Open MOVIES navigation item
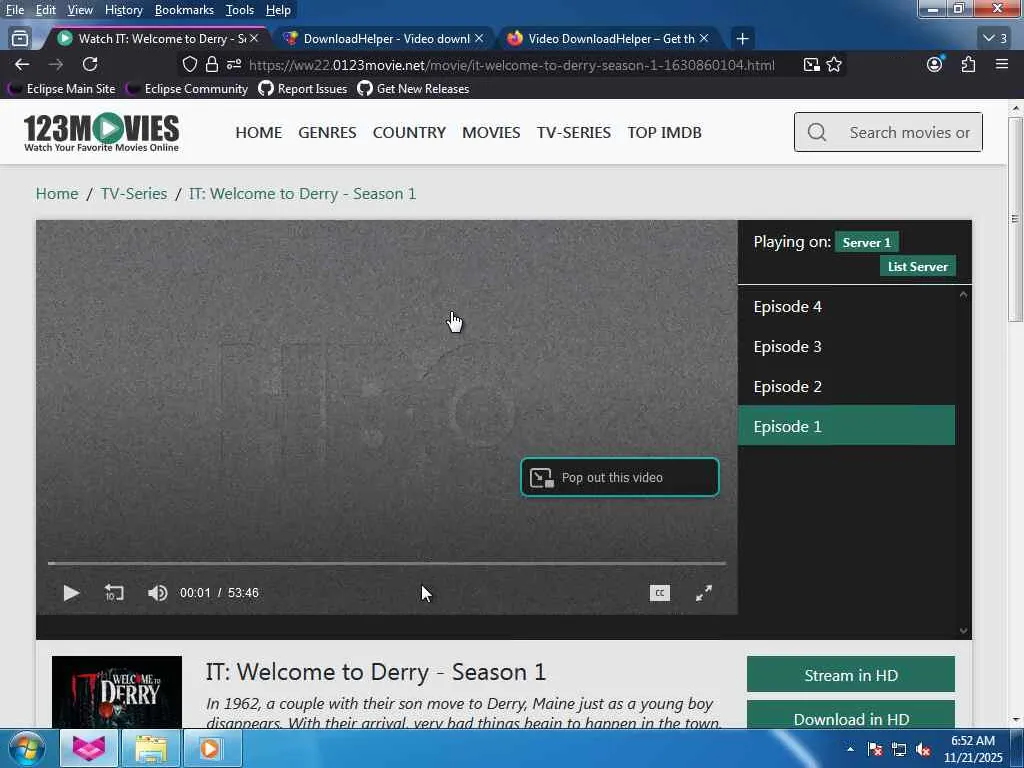 click(491, 133)
